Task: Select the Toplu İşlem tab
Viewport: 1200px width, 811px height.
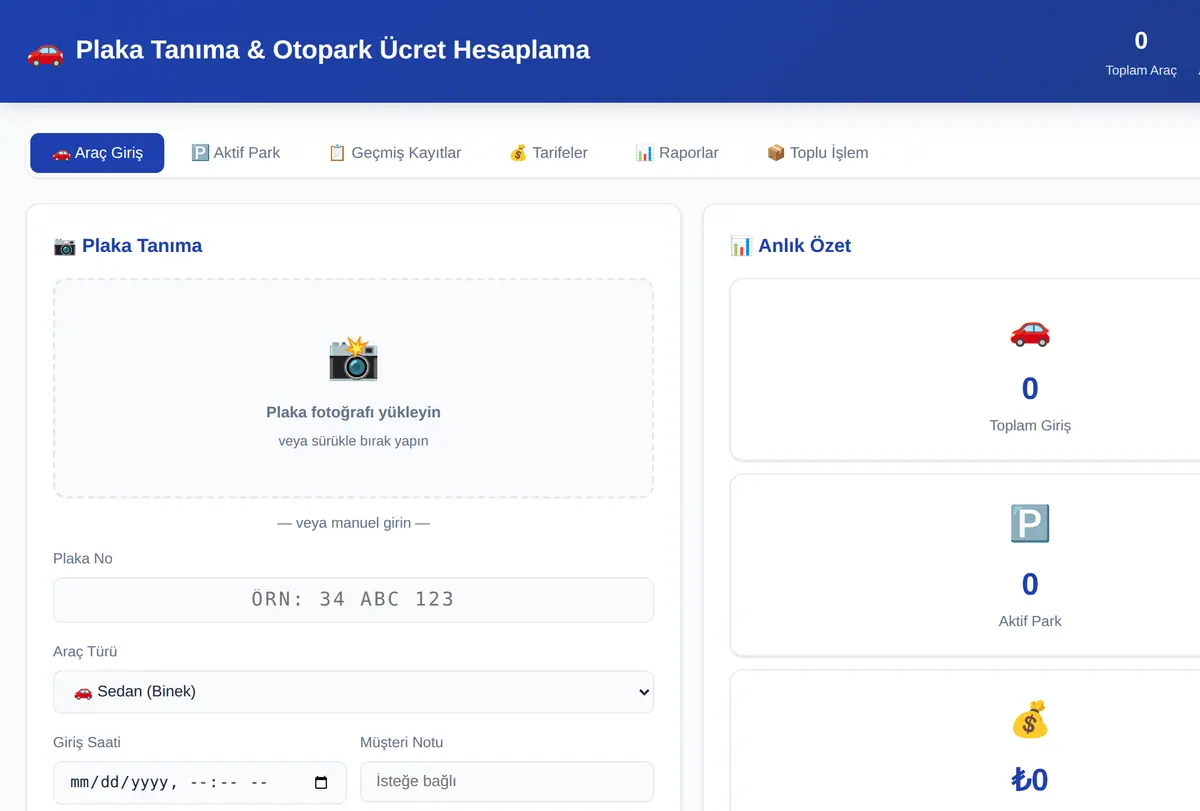Action: click(817, 153)
